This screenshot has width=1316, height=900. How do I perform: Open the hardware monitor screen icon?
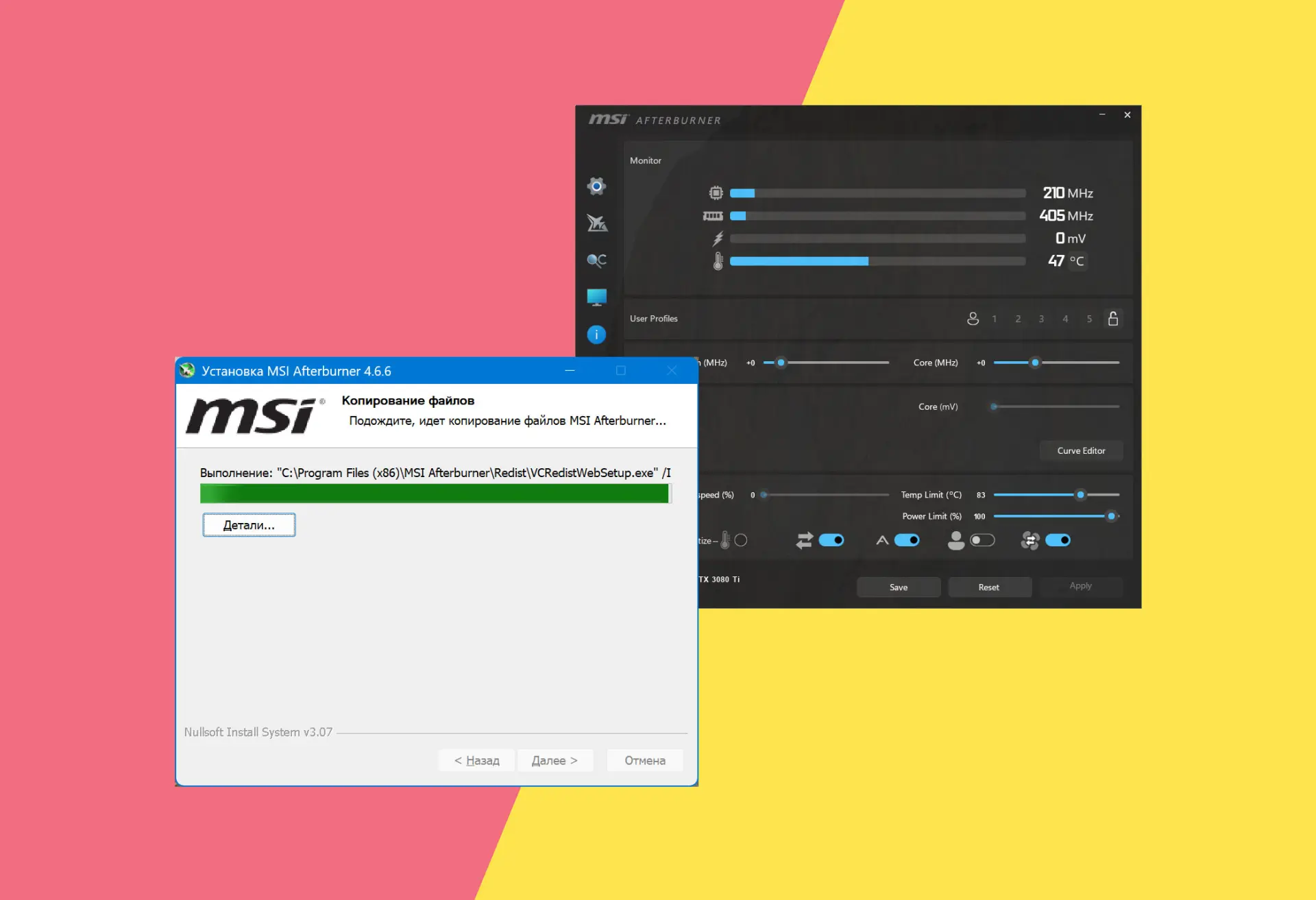596,297
